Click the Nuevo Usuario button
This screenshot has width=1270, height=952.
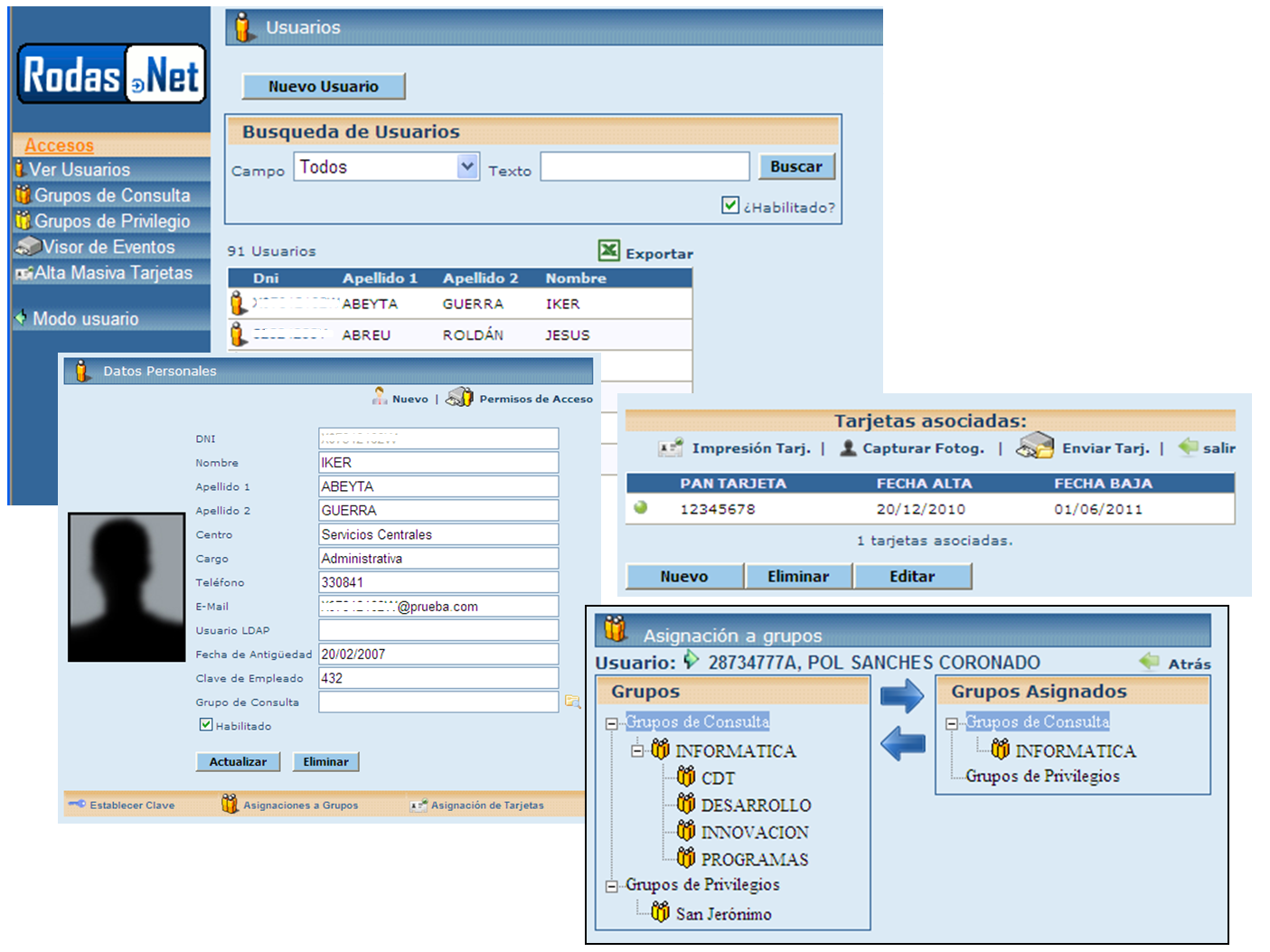point(323,86)
